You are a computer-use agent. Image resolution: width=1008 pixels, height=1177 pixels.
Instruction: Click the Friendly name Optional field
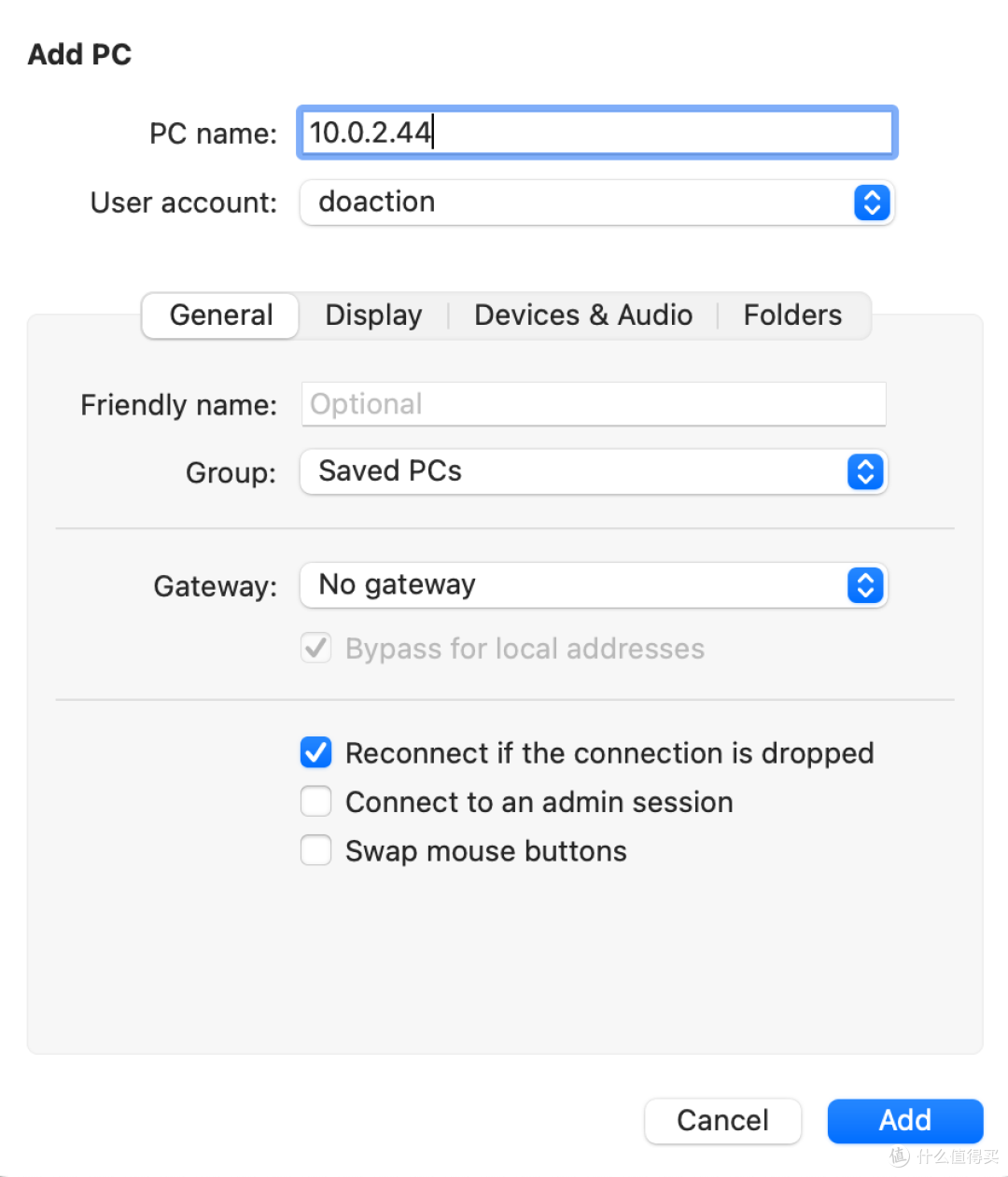(x=593, y=404)
